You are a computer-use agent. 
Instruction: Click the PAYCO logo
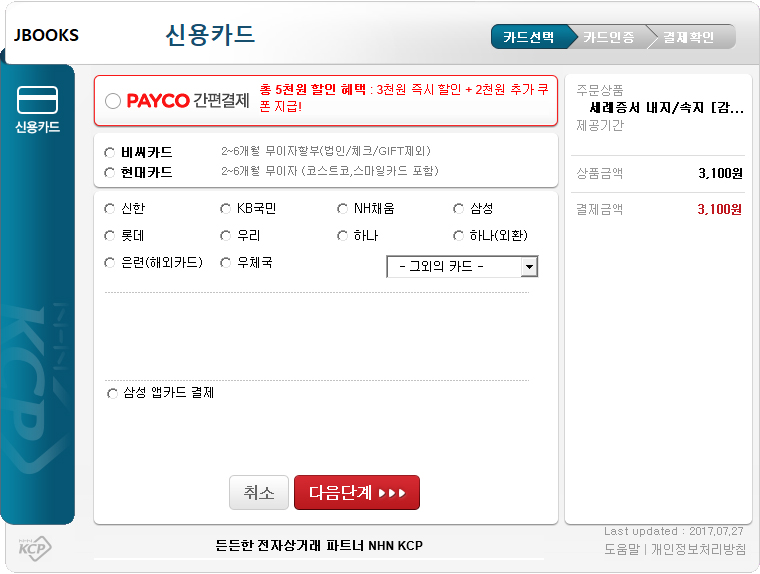coord(158,101)
